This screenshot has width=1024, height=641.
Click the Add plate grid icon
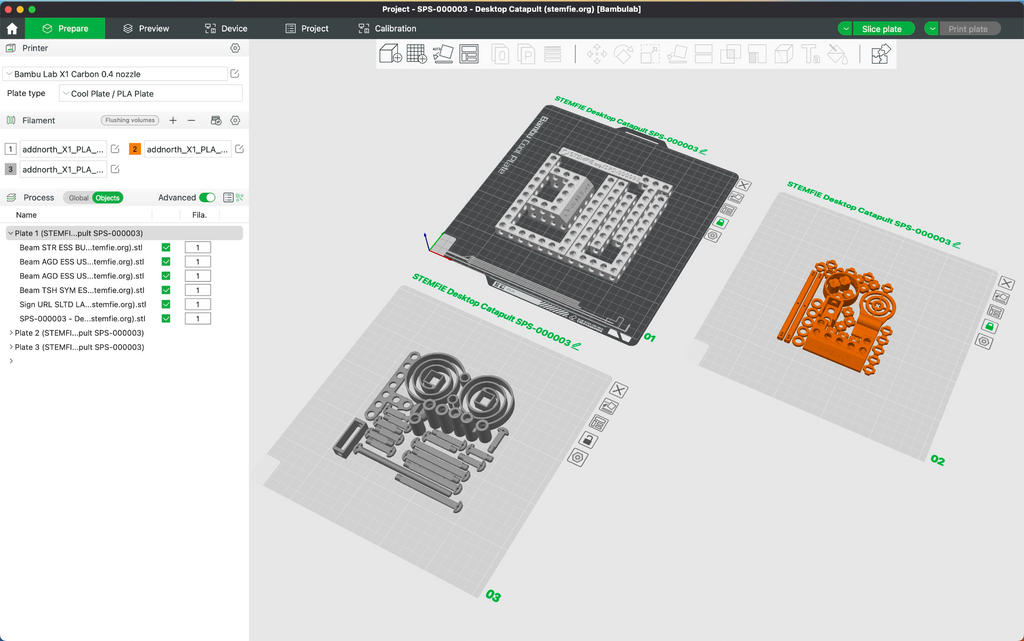[x=417, y=54]
